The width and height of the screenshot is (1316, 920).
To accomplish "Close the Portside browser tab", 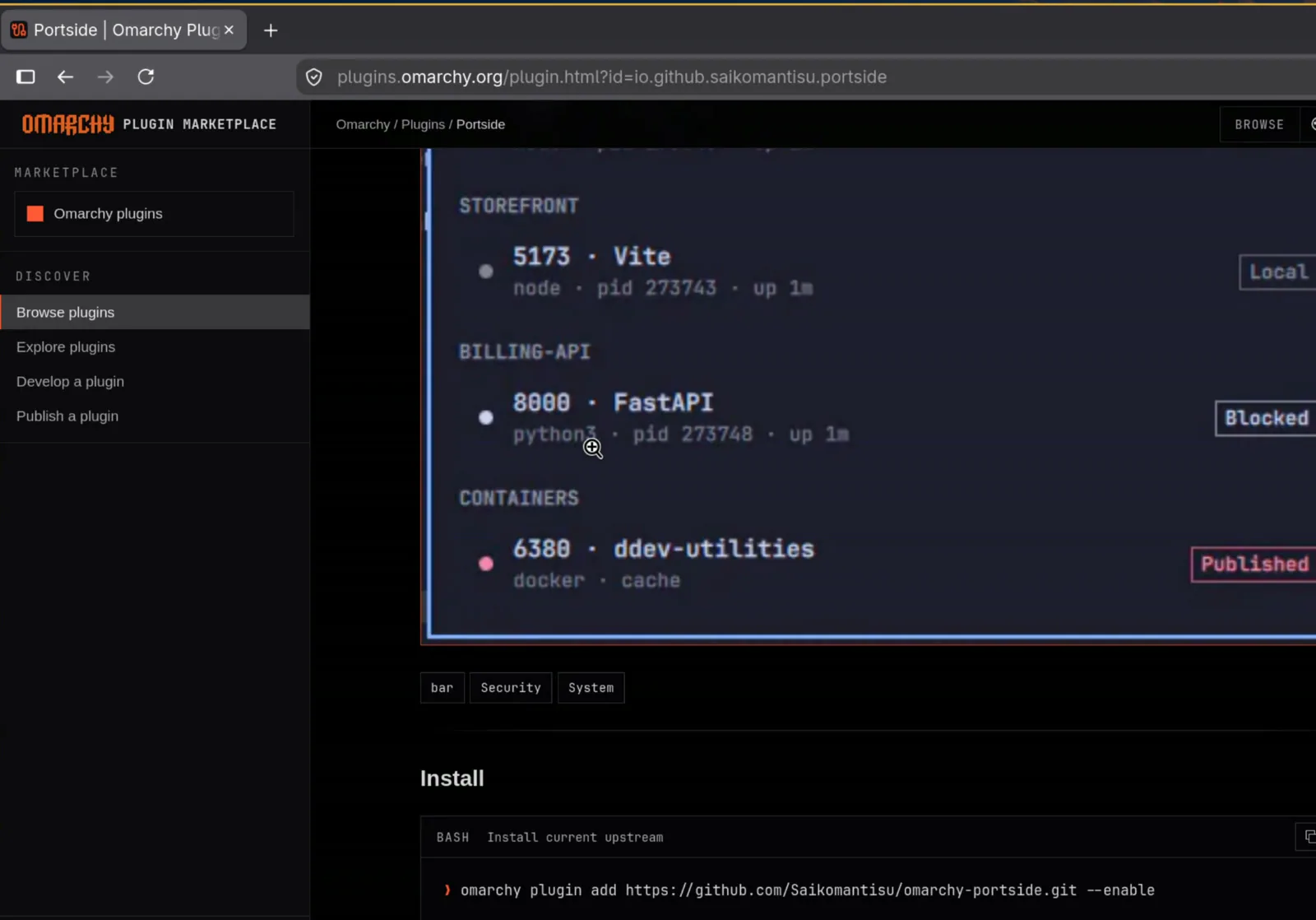I will pos(229,30).
